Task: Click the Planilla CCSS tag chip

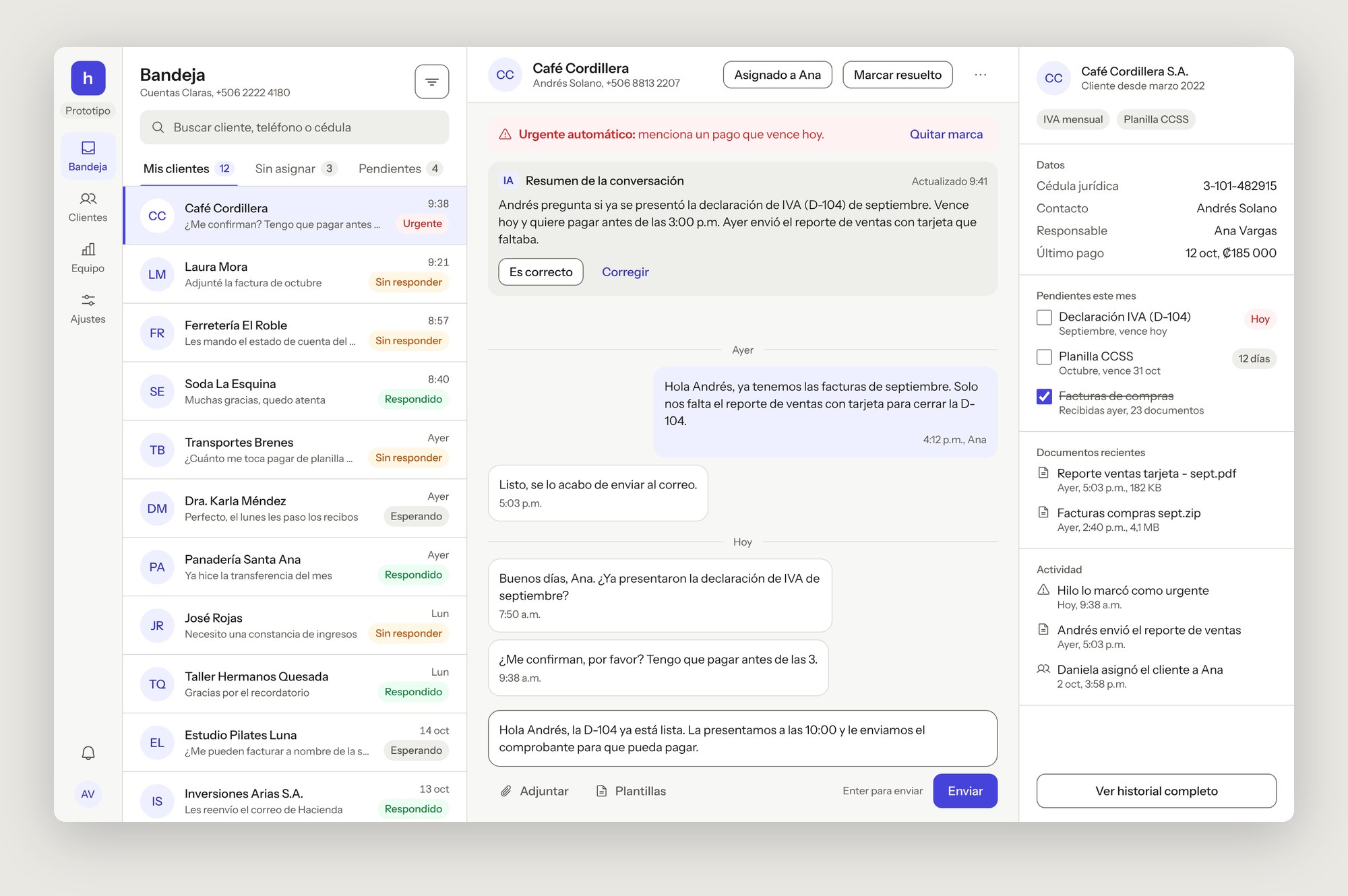Action: click(1156, 119)
